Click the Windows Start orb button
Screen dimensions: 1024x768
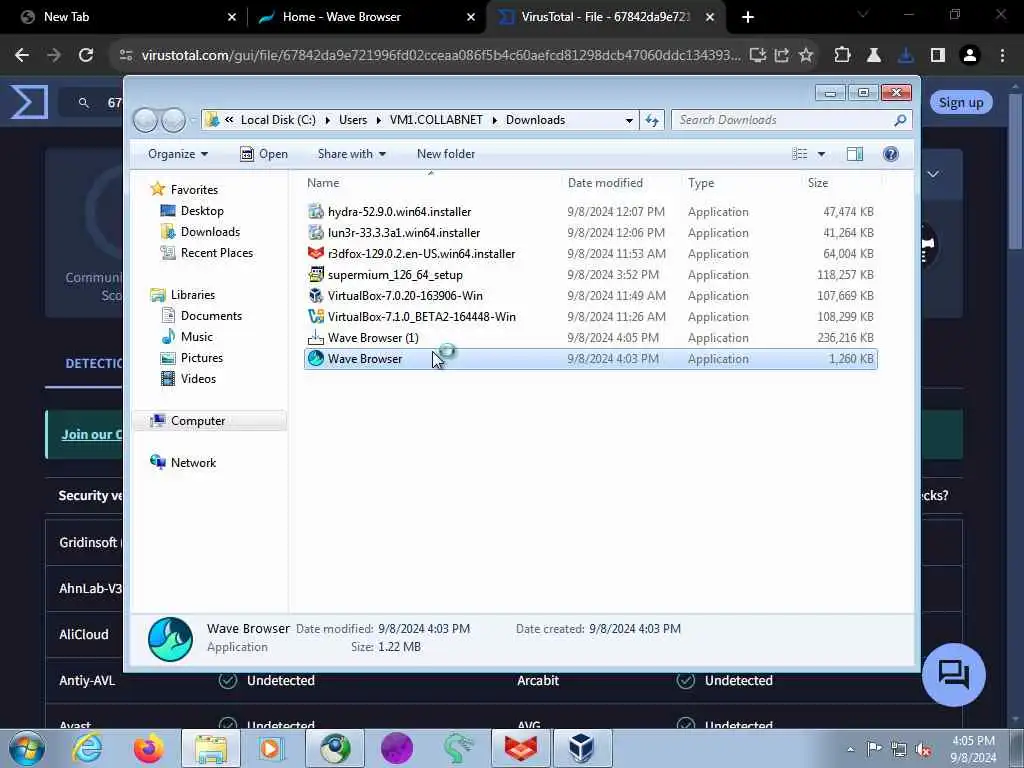[27, 748]
